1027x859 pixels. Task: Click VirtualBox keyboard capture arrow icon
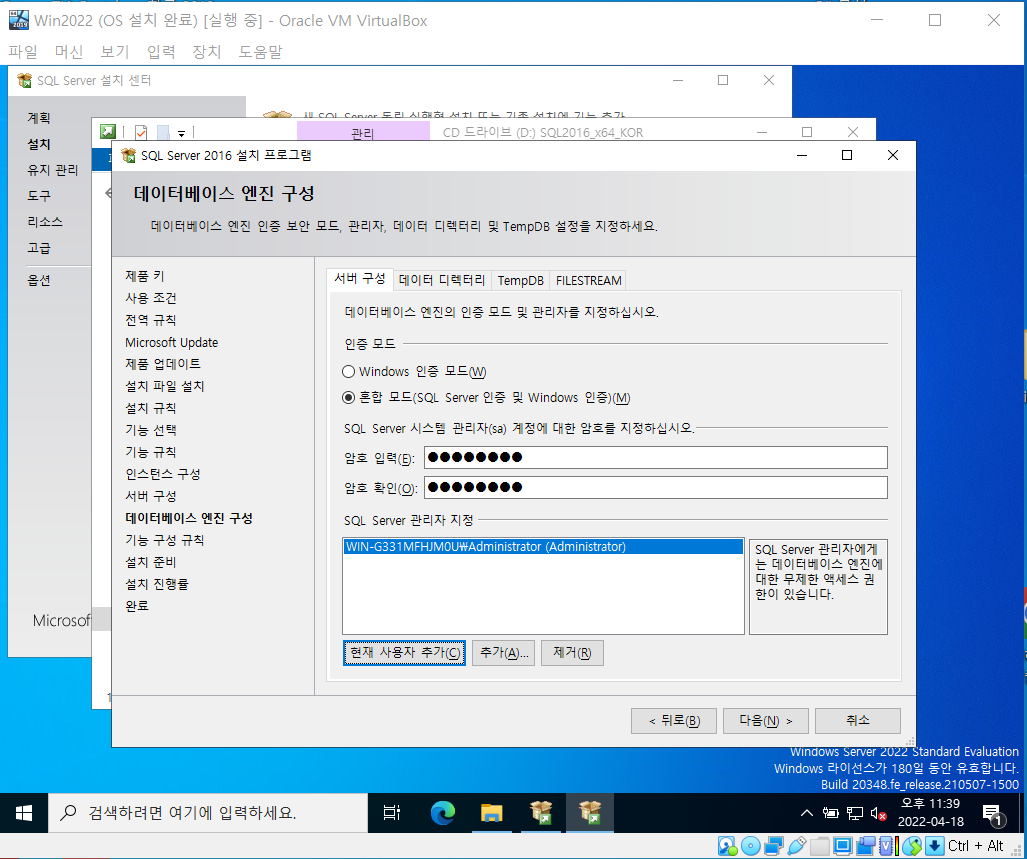935,845
